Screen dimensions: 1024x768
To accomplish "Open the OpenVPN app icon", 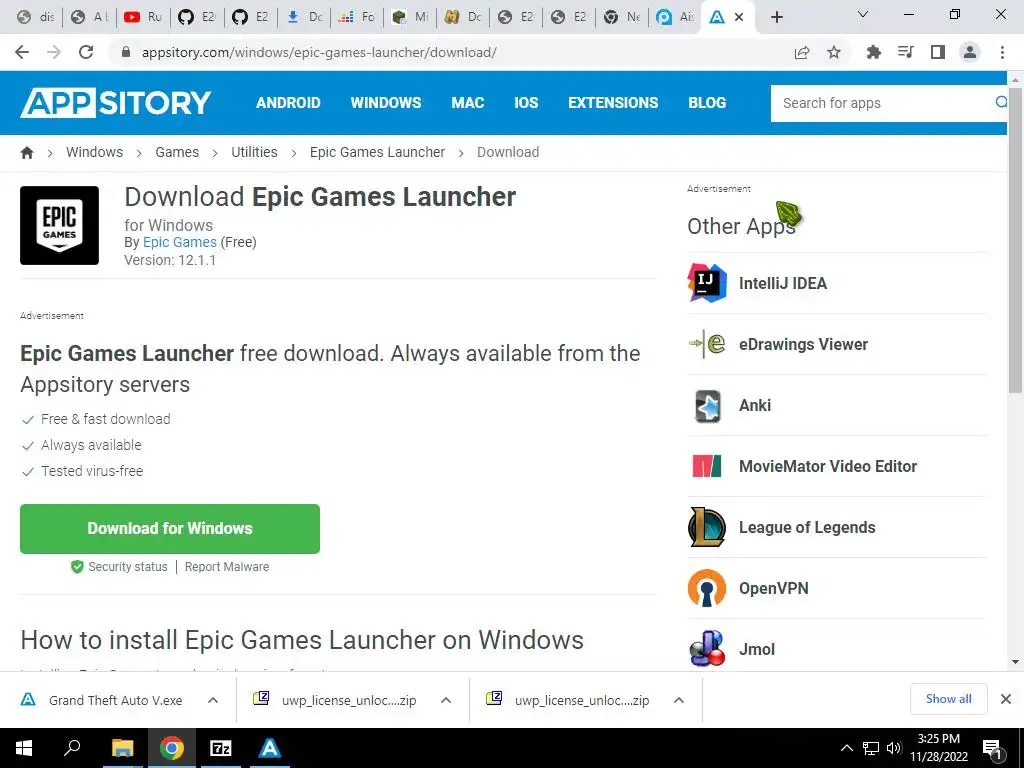I will click(707, 588).
